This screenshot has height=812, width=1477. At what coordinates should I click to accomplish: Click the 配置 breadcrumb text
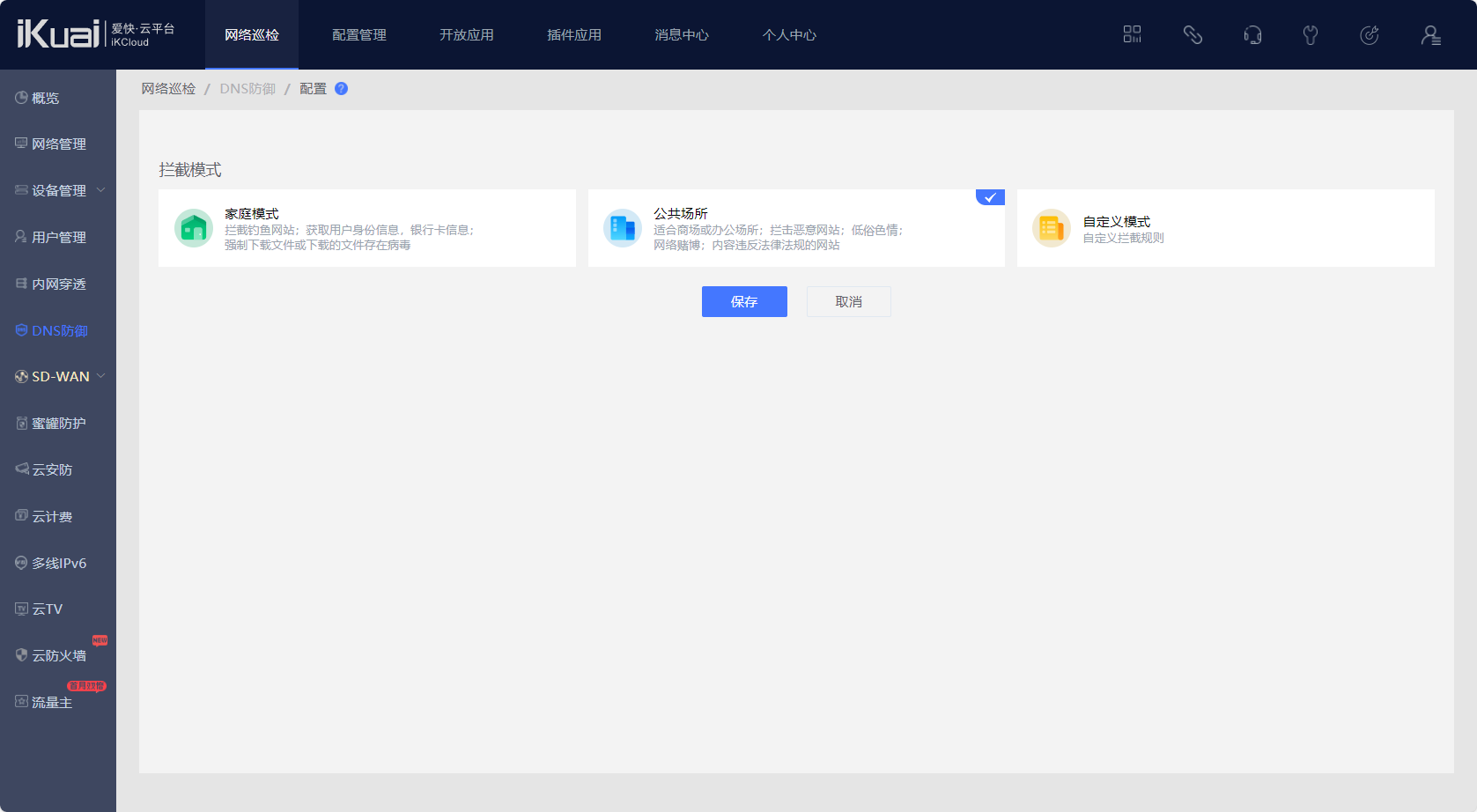click(313, 88)
